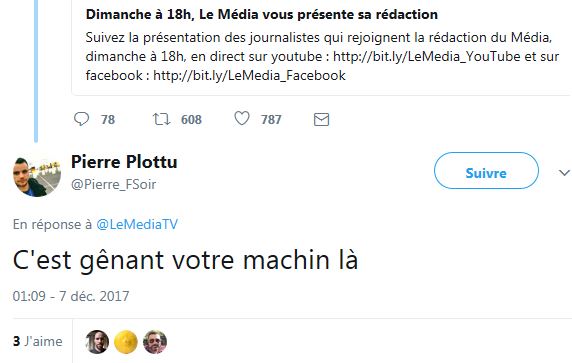Open the 3 J'aime likes list
This screenshot has width=572, height=363.
(38, 341)
